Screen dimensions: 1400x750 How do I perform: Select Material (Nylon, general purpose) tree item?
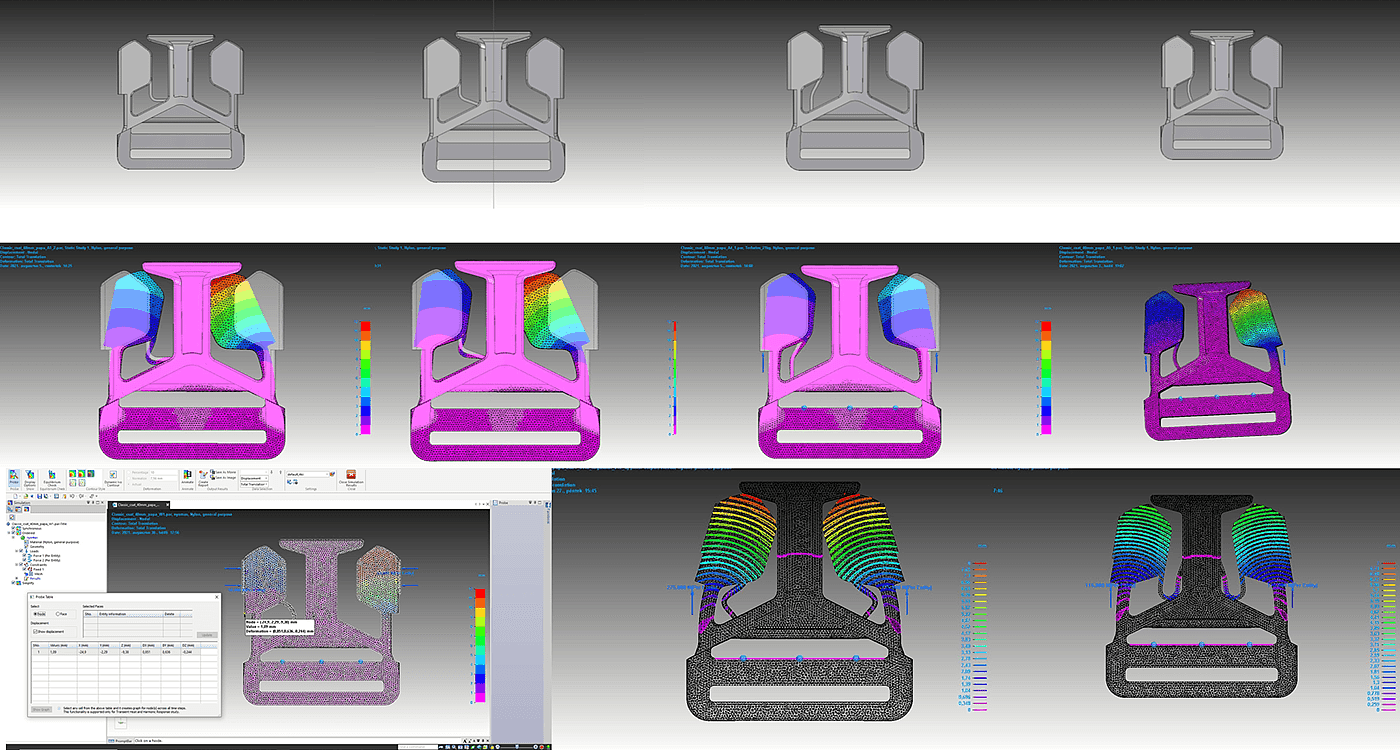pos(54,542)
